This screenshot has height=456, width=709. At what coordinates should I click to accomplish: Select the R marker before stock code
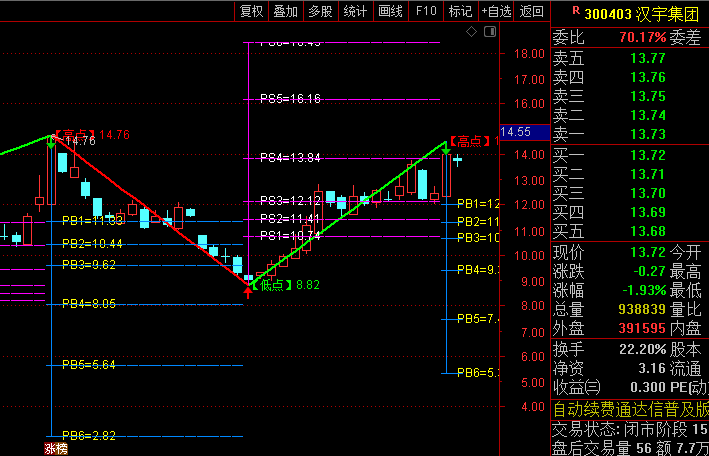coord(576,10)
